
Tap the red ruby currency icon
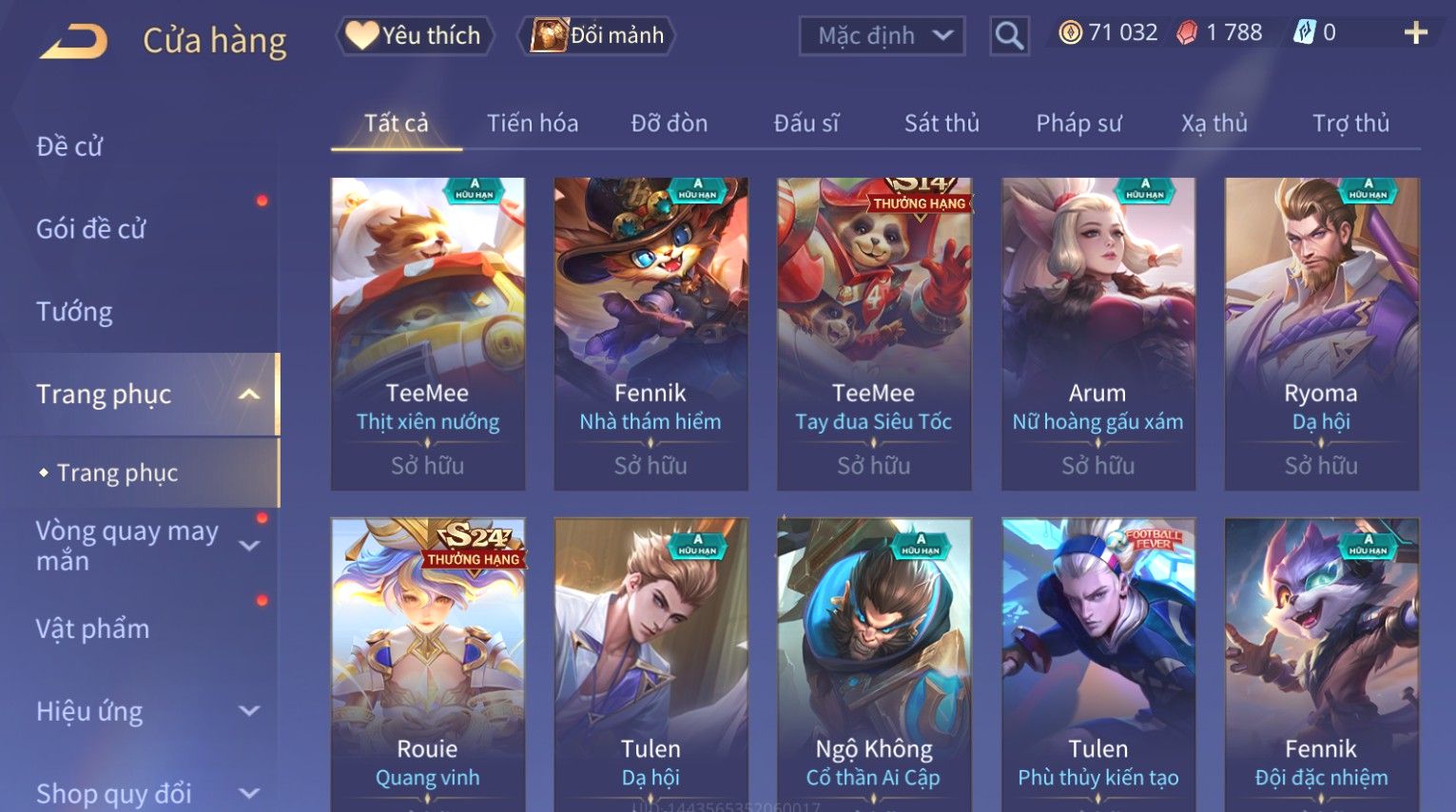coord(1187,33)
